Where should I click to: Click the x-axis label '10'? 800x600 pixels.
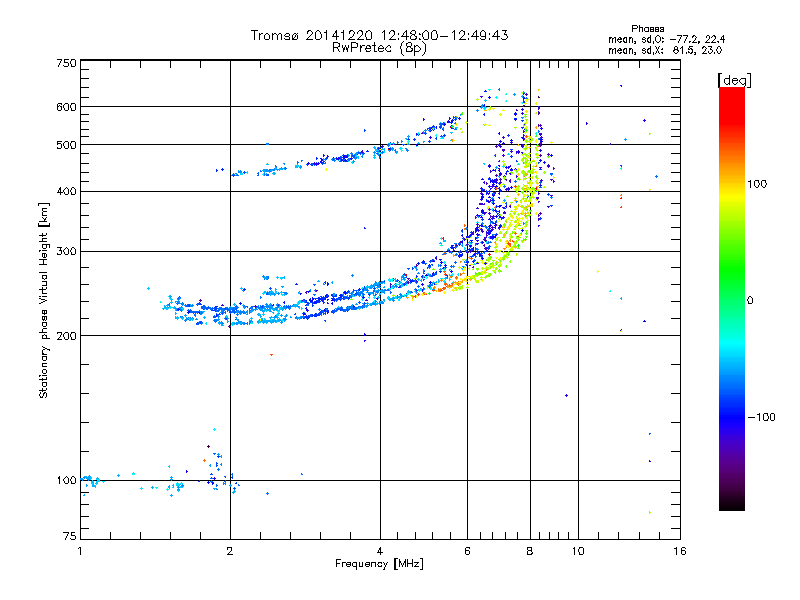[578, 551]
